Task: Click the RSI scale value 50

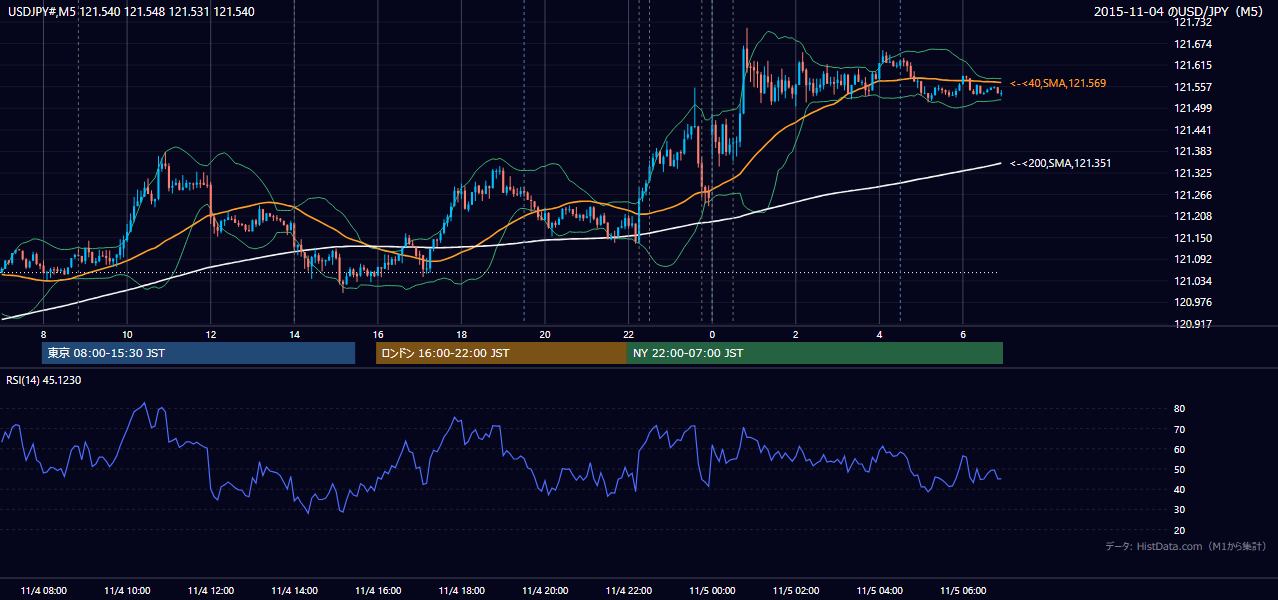Action: [1180, 469]
